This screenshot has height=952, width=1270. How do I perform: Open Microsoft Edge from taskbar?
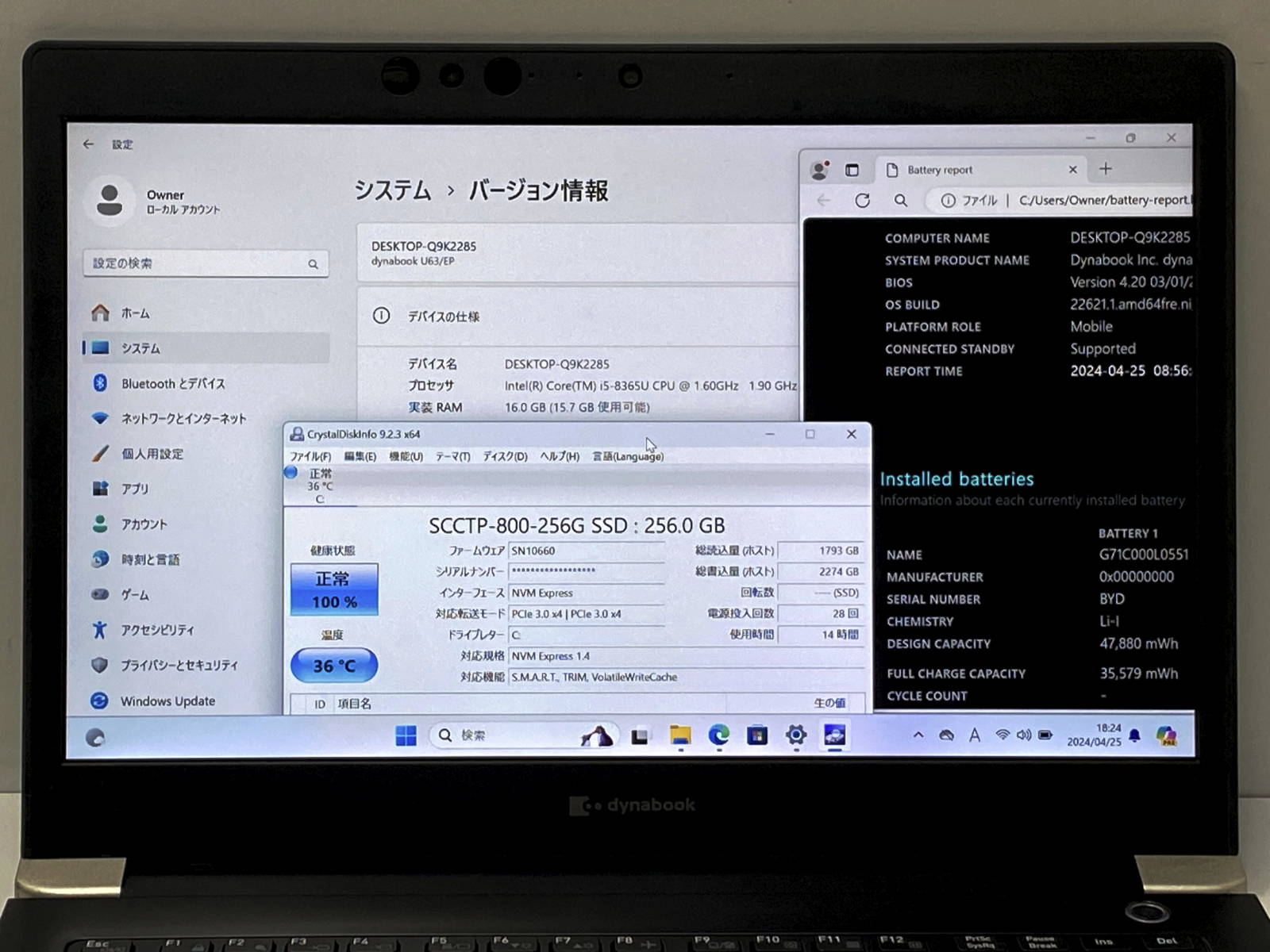pyautogui.click(x=719, y=736)
